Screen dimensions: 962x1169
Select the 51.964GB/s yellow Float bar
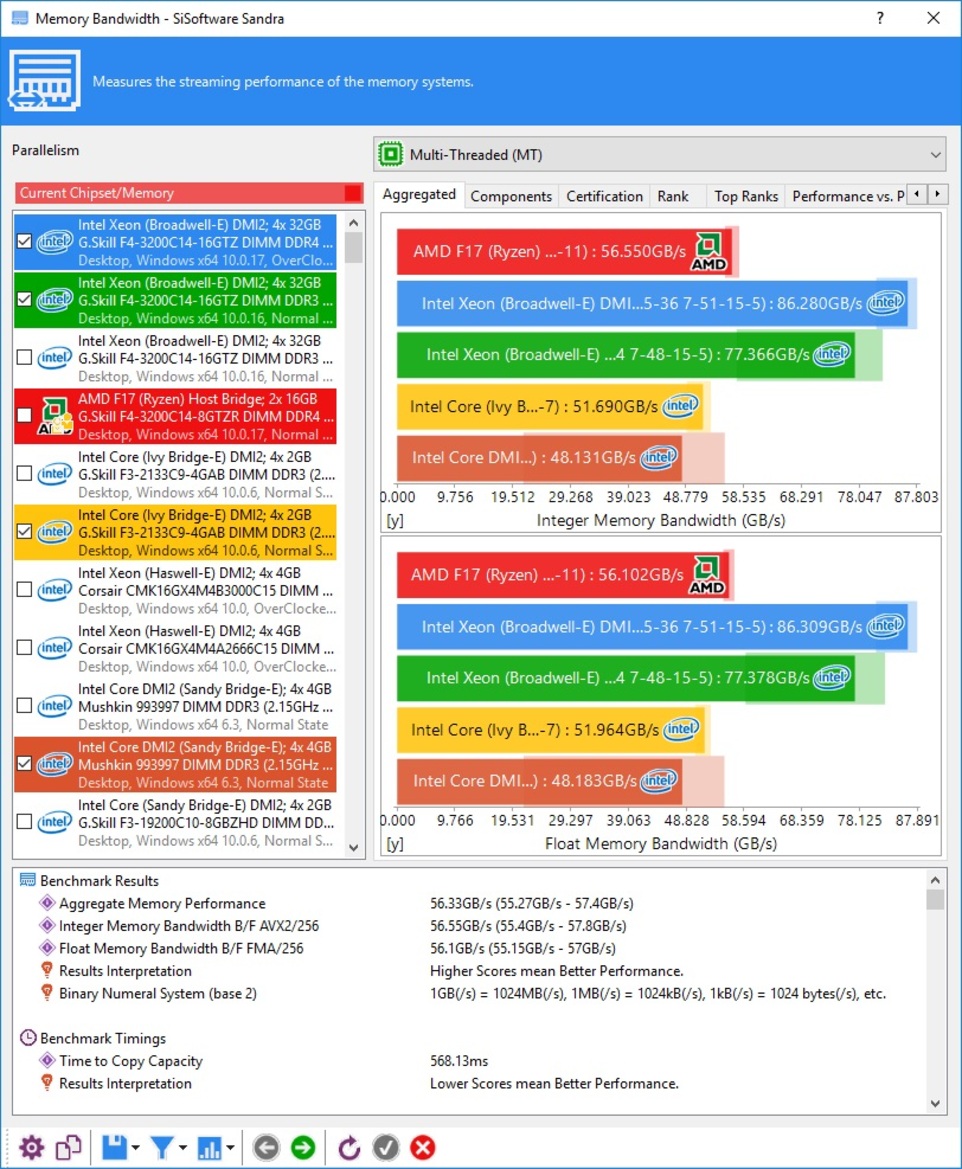tap(550, 729)
